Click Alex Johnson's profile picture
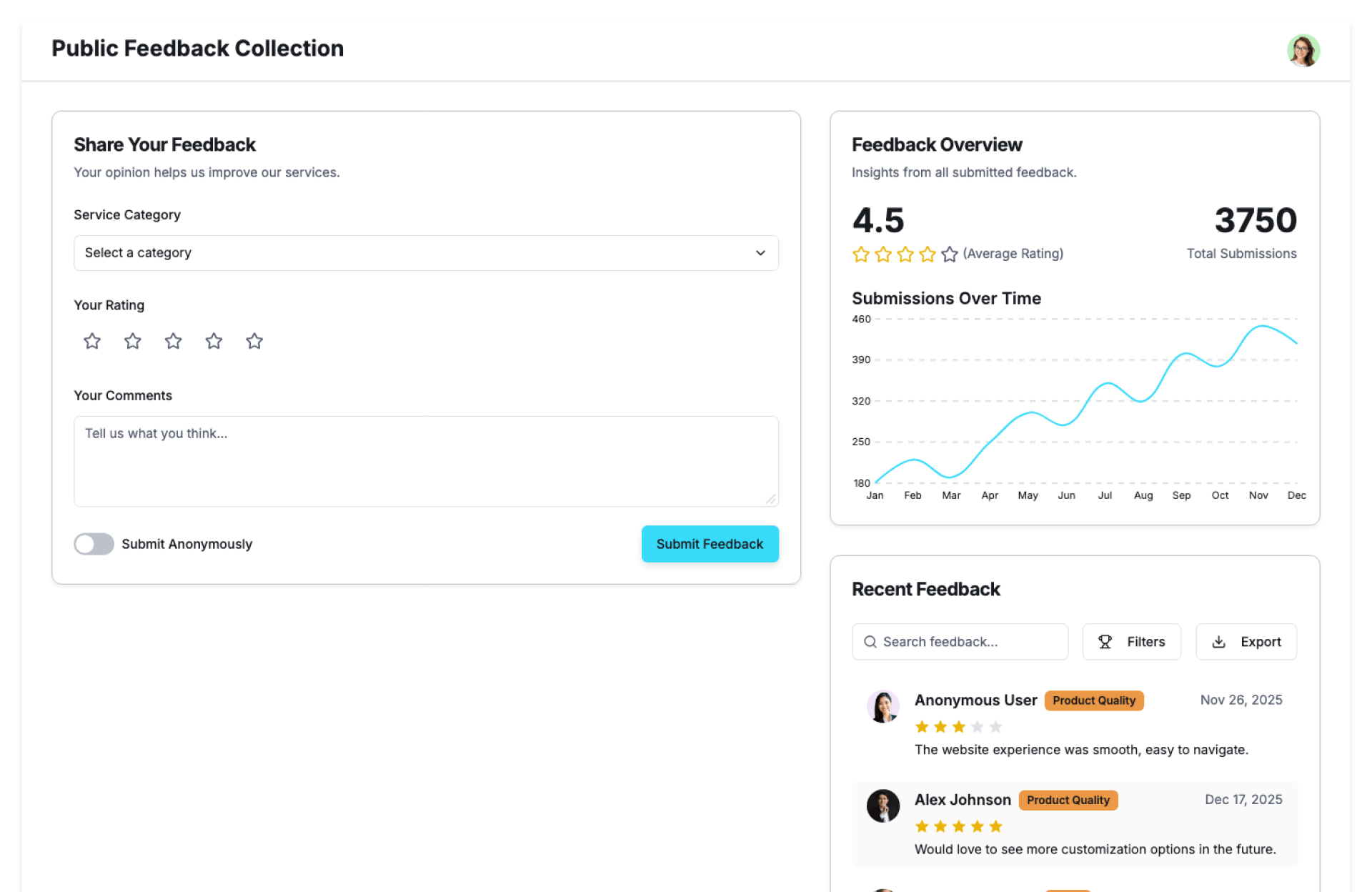The width and height of the screenshot is (1372, 892). [x=883, y=806]
